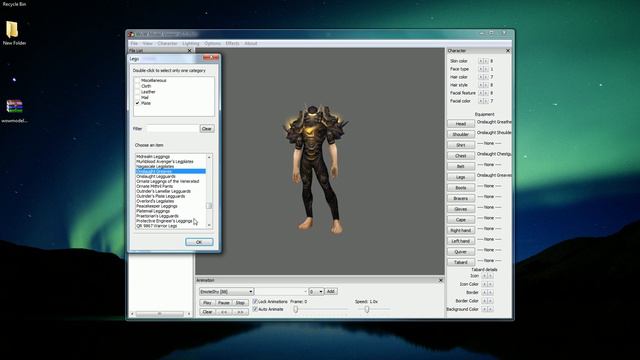This screenshot has height=360, width=640.
Task: Clear the item filter in Legs dialog
Action: point(207,129)
